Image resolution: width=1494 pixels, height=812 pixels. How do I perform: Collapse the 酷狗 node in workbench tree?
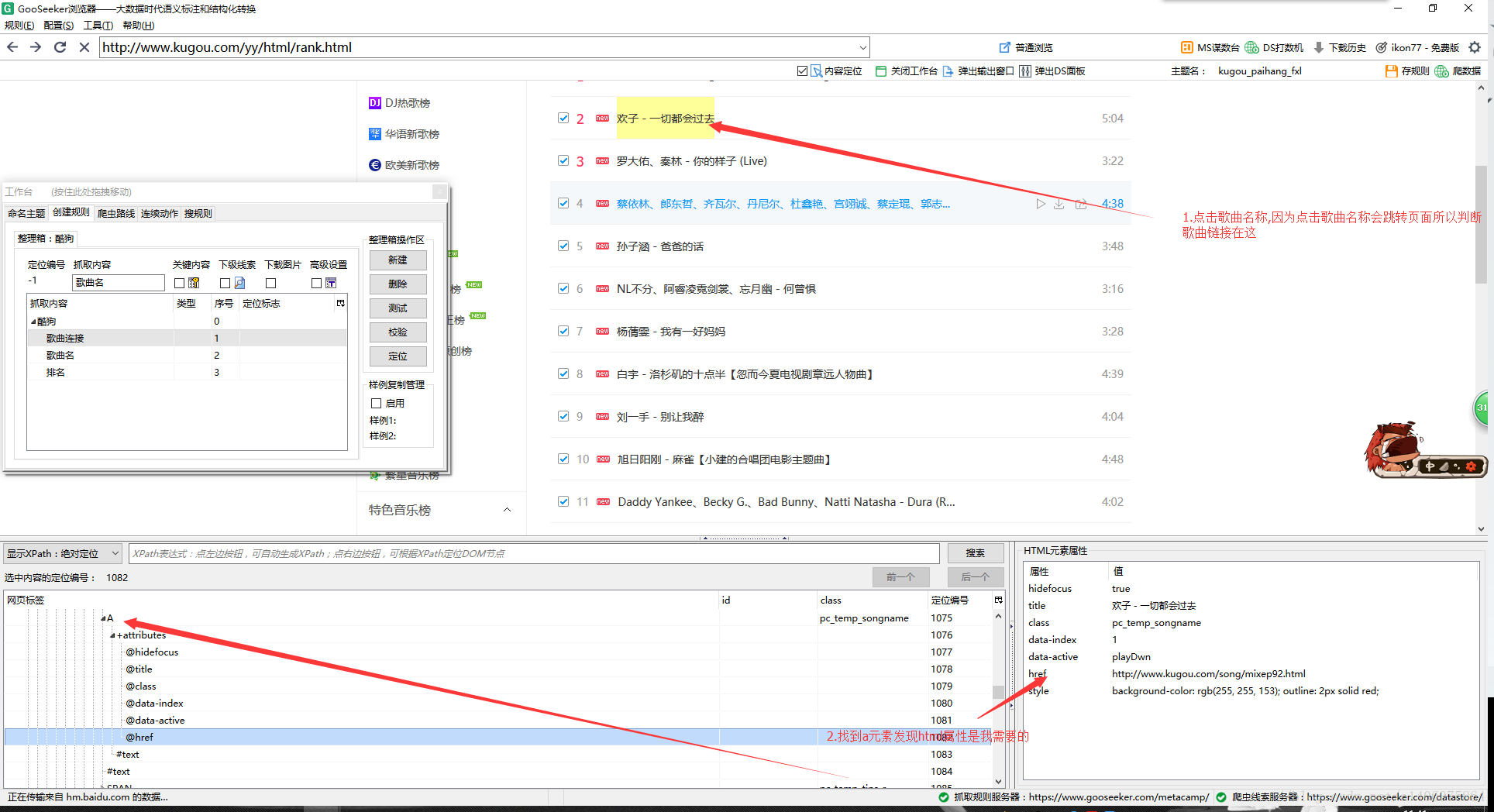pos(33,322)
